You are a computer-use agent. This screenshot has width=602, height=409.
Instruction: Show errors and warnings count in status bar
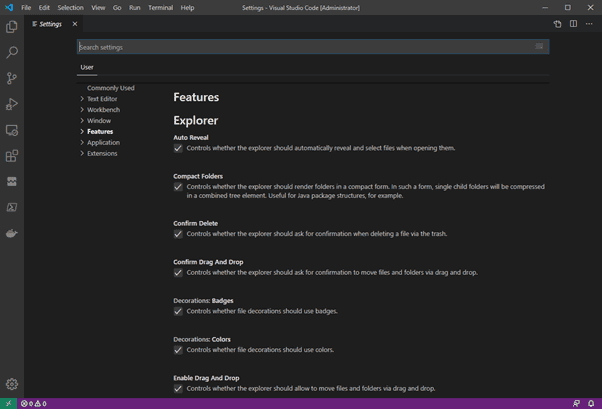34,404
